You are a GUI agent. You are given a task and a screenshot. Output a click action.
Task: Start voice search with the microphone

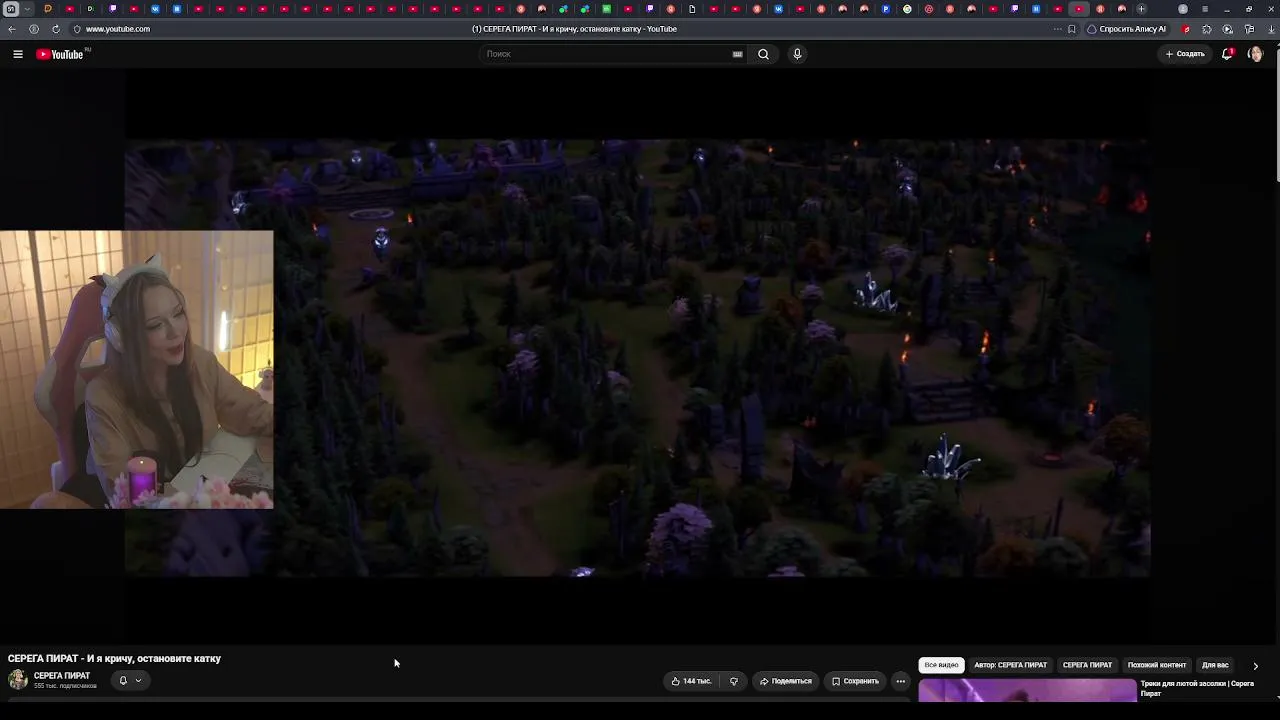797,54
